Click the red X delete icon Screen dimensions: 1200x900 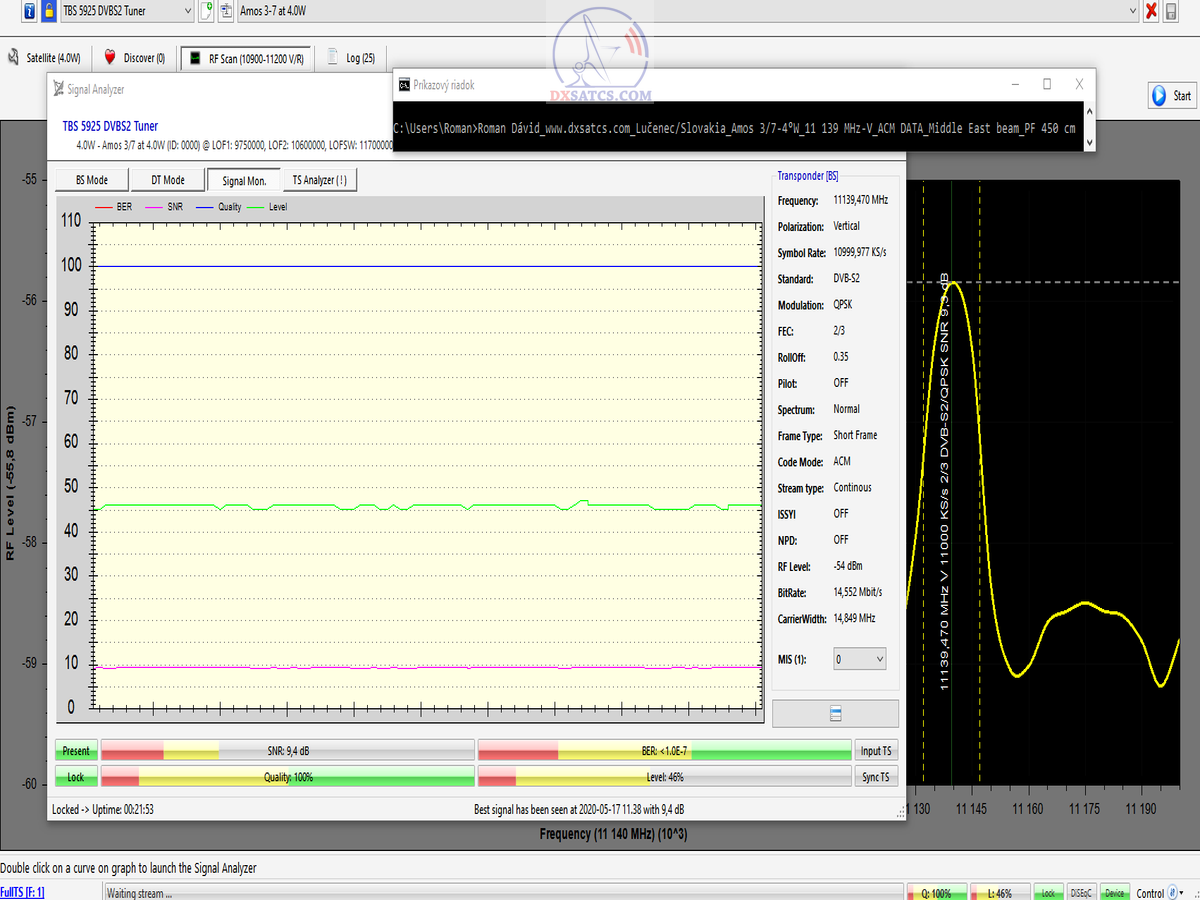tap(1151, 11)
